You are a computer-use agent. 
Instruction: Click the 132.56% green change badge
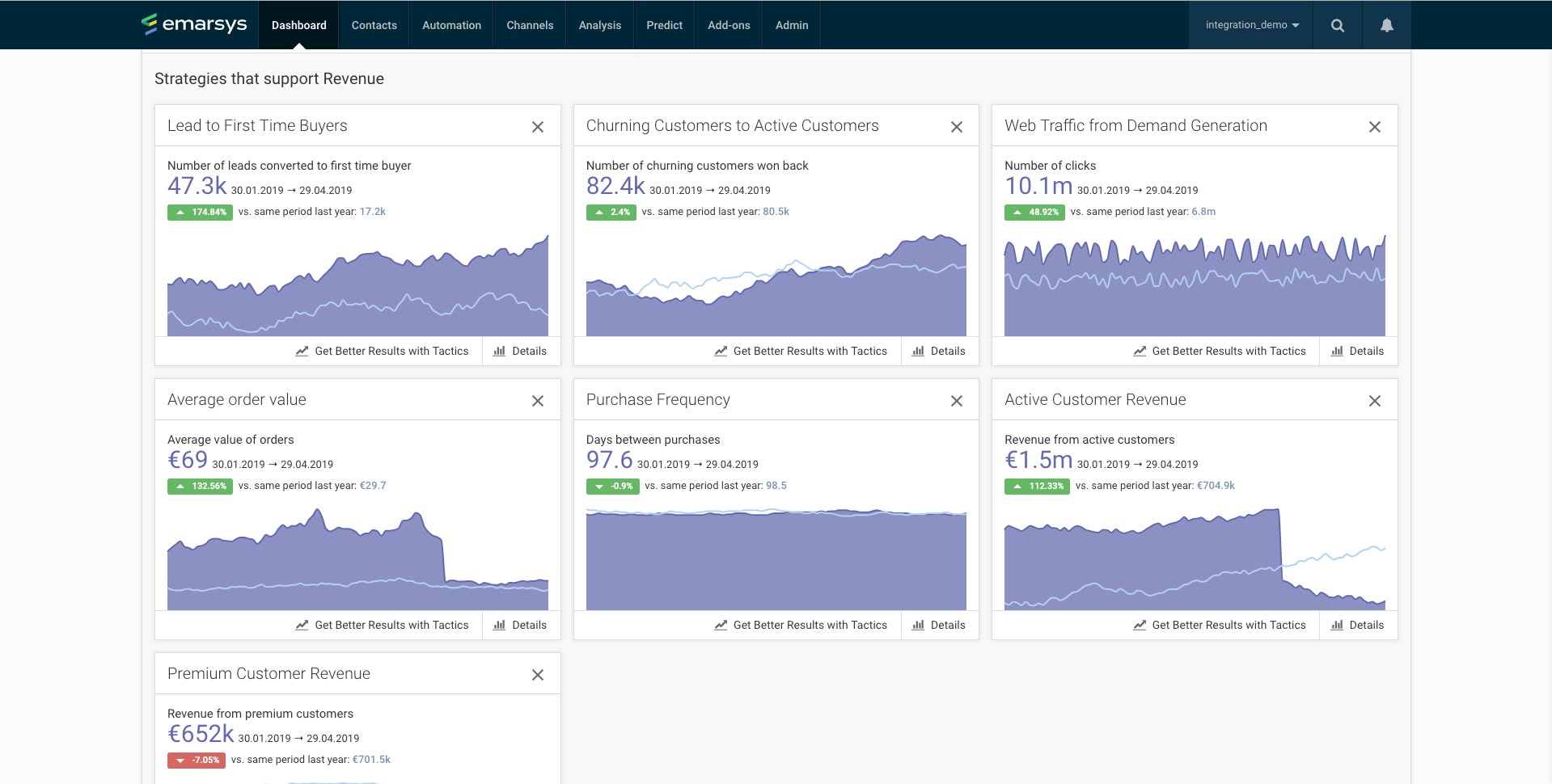tap(201, 487)
